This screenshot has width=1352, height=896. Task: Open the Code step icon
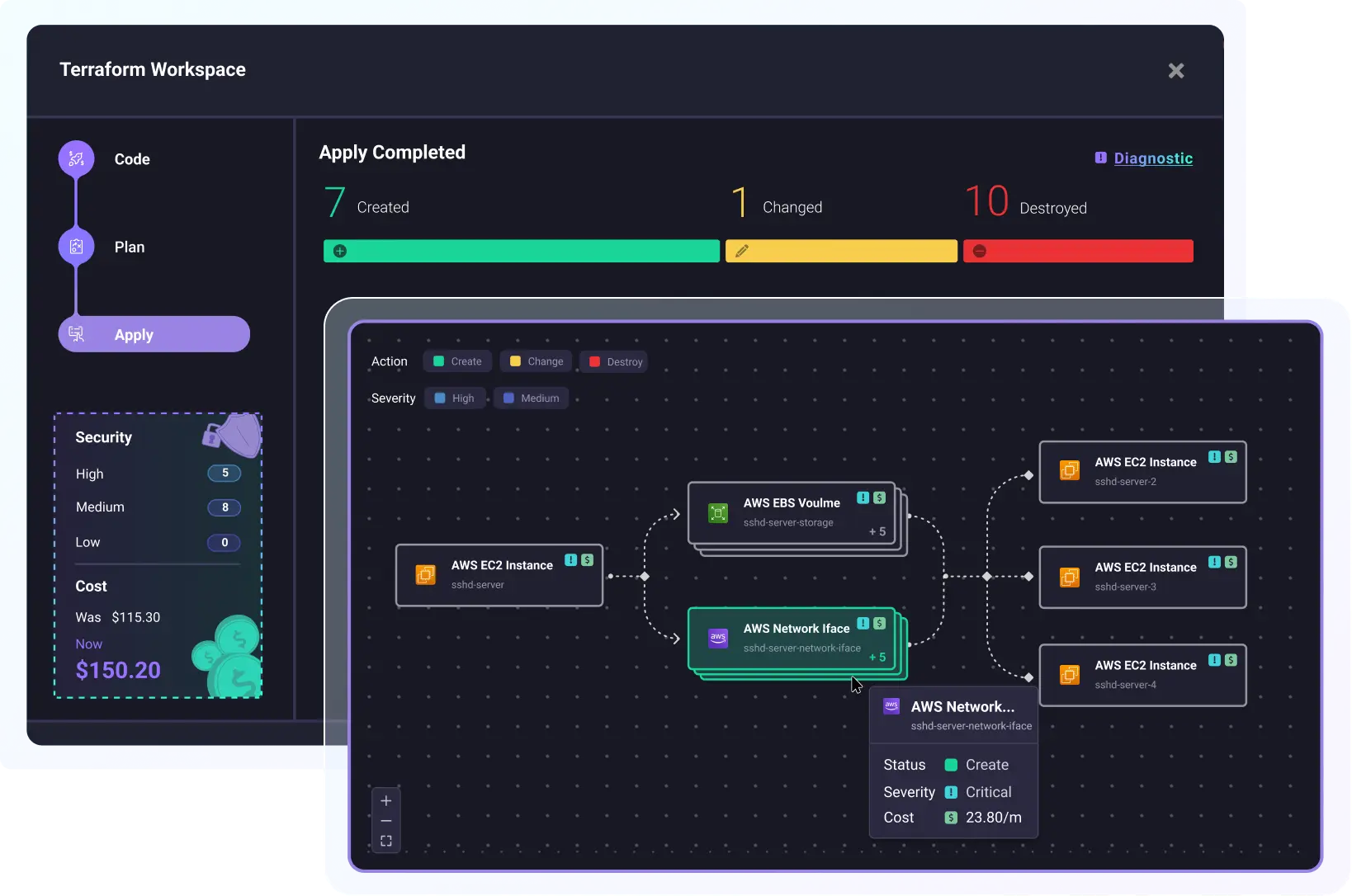76,158
